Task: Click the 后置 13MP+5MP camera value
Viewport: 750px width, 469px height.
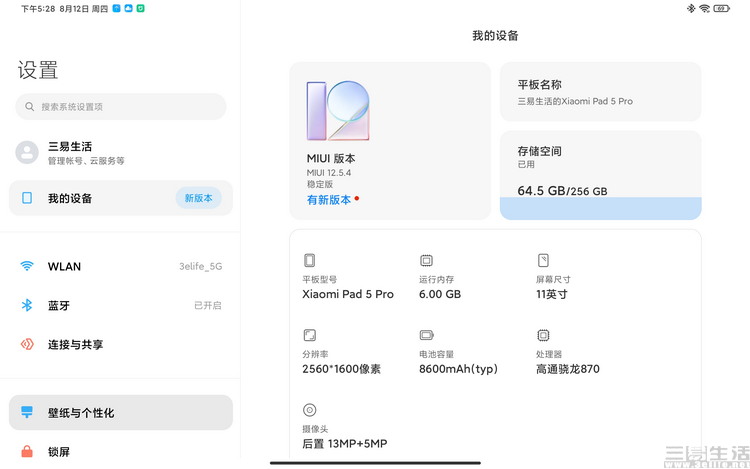Action: [x=345, y=444]
